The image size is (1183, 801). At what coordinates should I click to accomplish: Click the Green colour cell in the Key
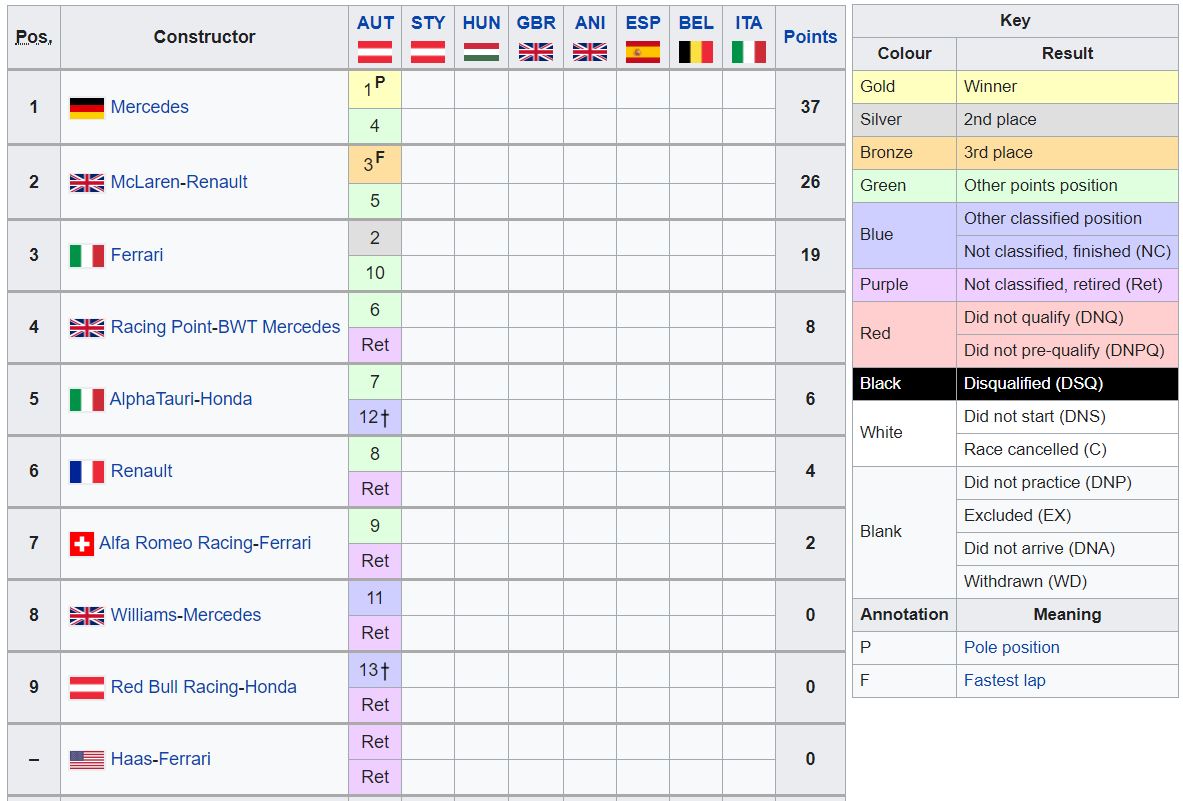click(905, 186)
